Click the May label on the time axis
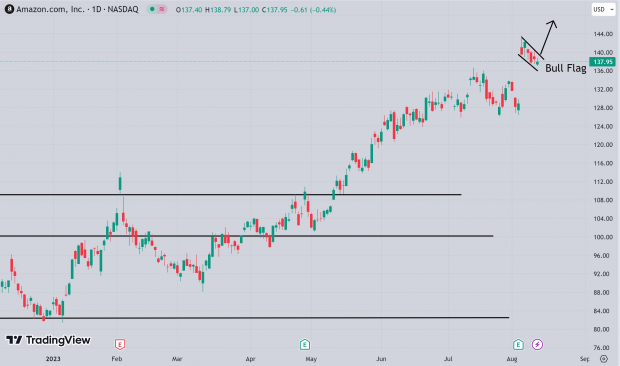620x366 pixels. coord(311,359)
